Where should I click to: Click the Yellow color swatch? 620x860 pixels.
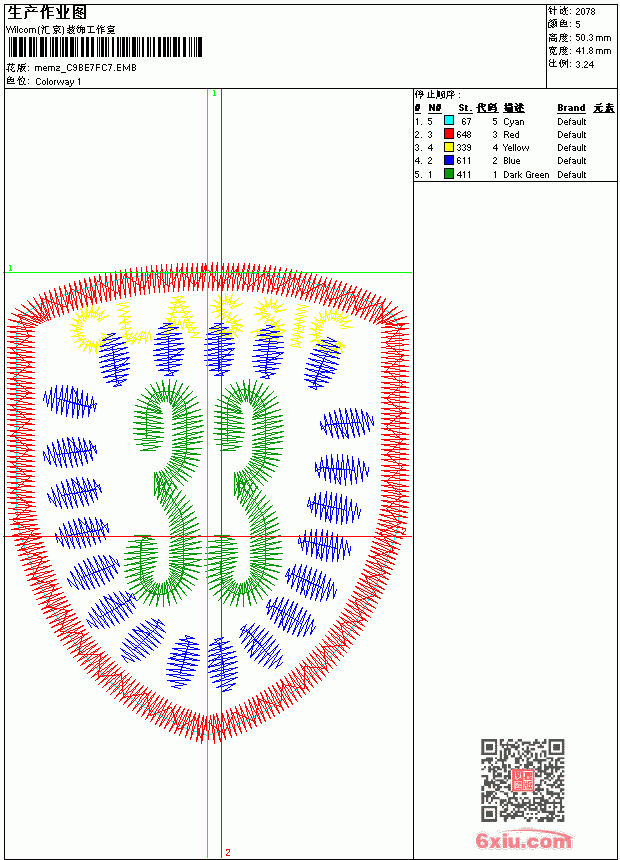449,147
